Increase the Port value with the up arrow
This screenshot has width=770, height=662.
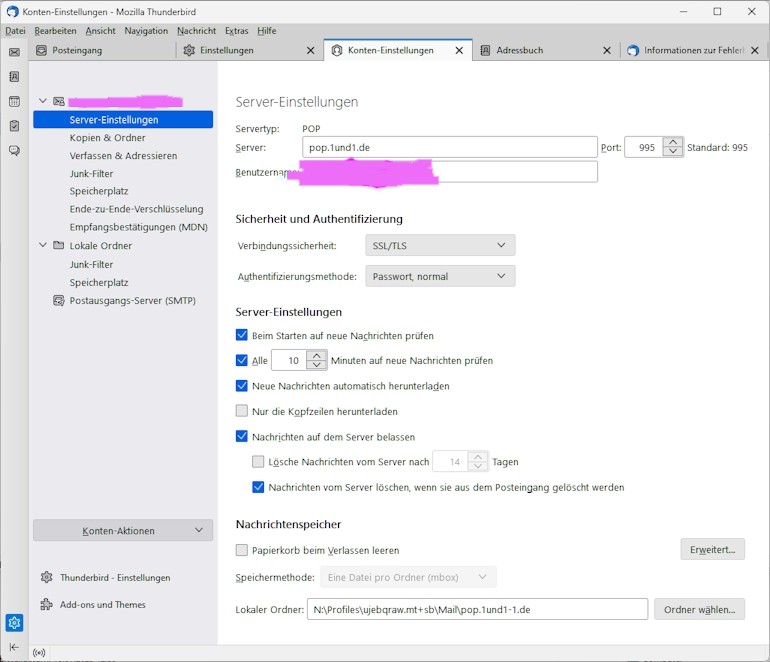673,142
